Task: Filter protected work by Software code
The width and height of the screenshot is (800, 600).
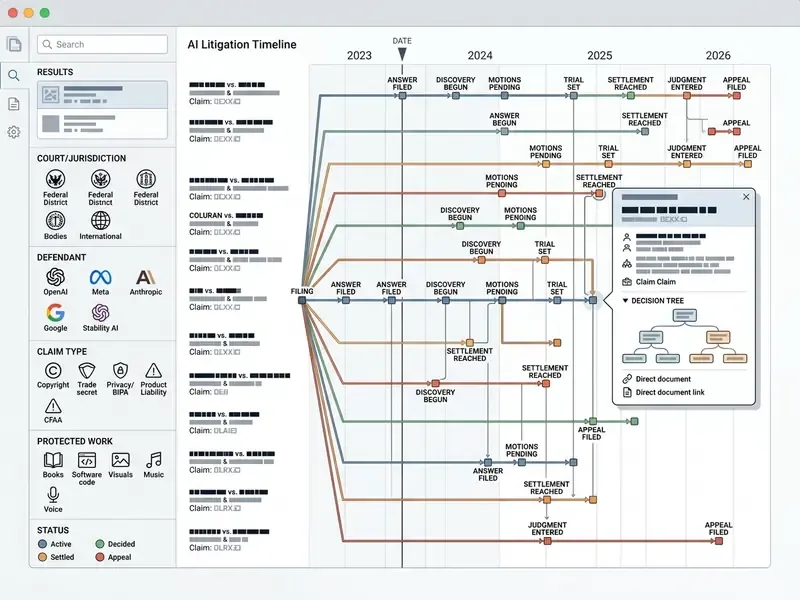Action: (x=87, y=468)
